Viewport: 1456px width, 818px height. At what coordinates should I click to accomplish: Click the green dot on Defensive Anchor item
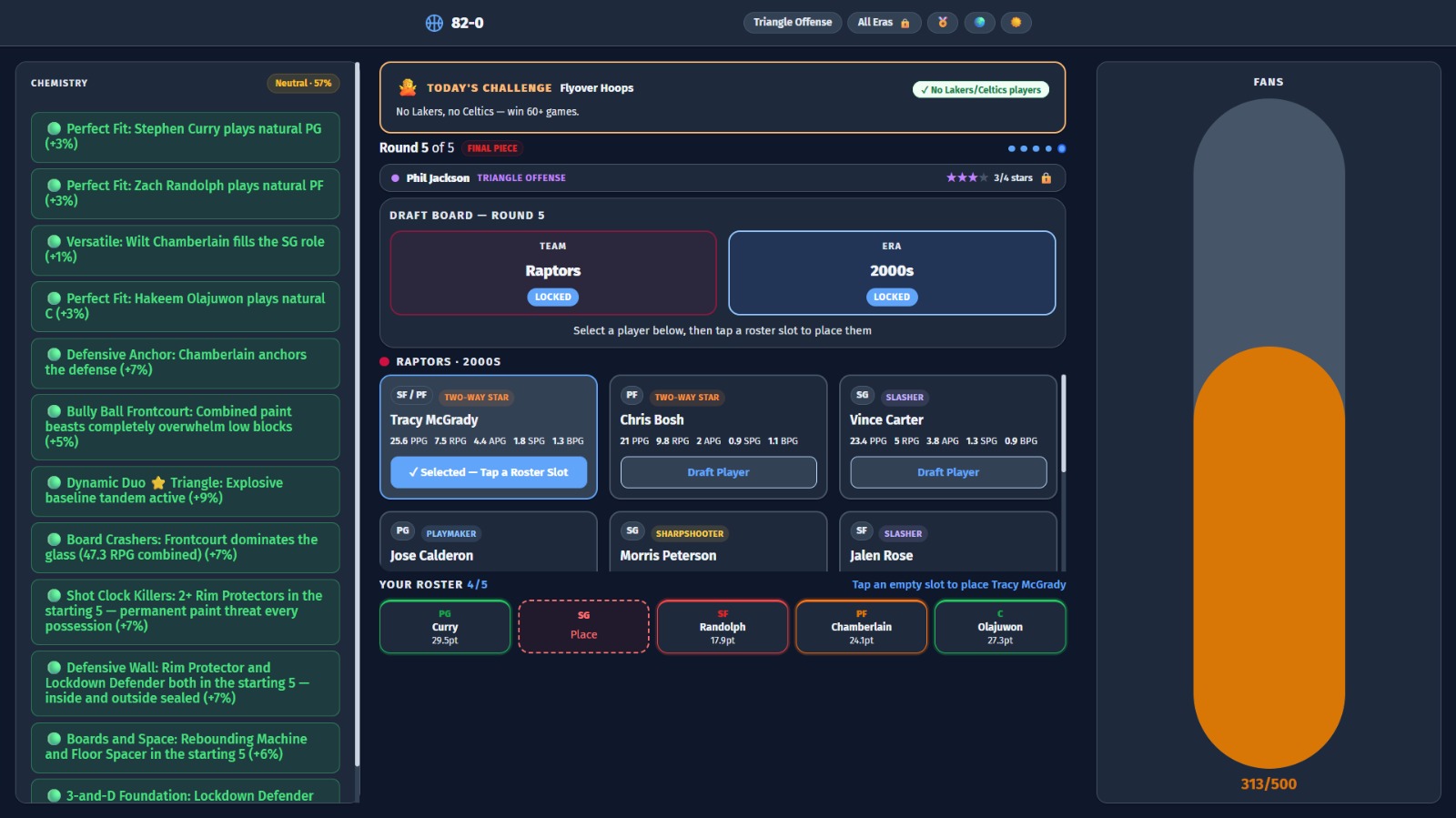[55, 354]
